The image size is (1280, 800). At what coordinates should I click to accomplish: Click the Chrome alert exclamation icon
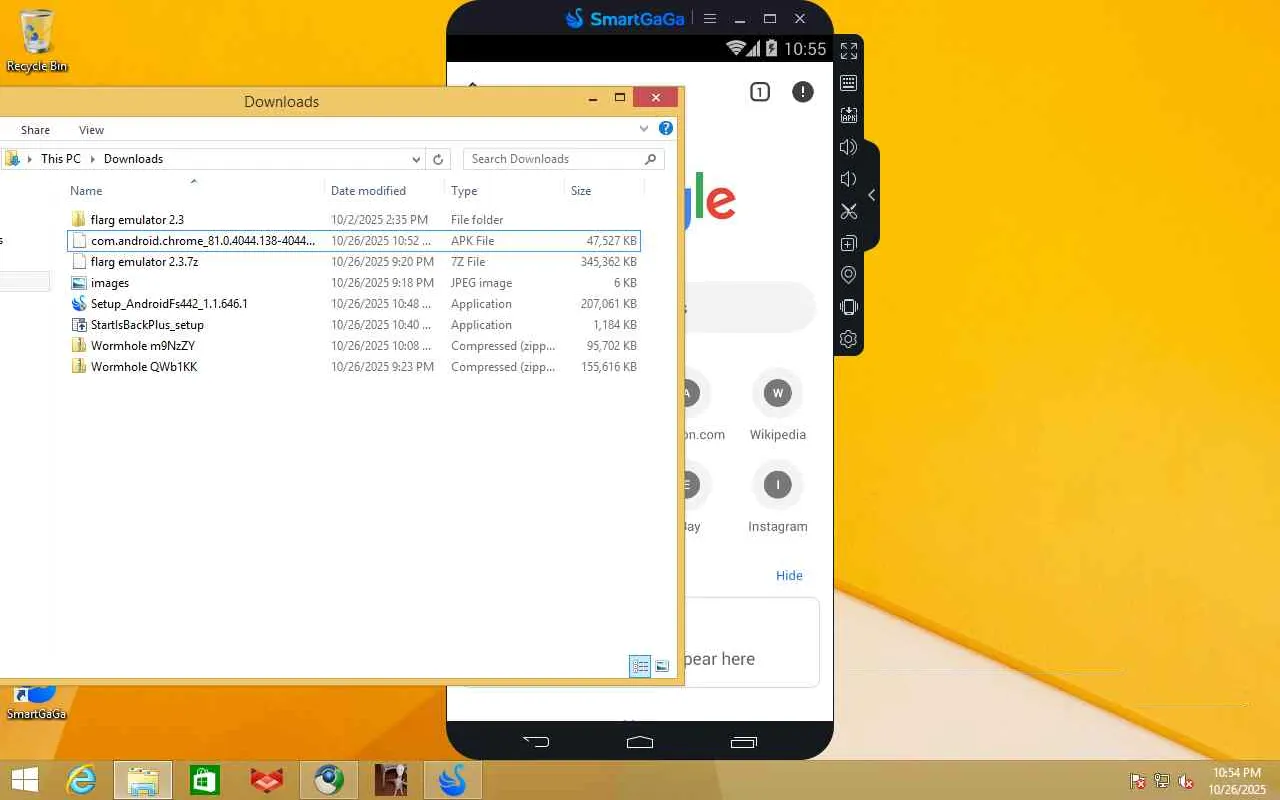[803, 92]
